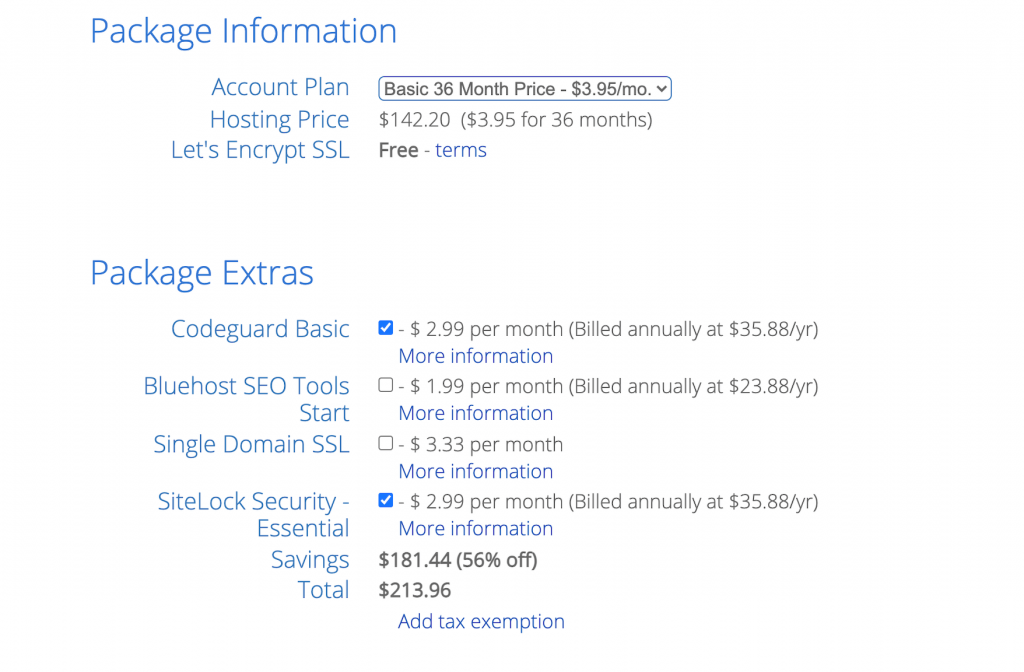The image size is (1024, 672).
Task: Click the bold Free SSL text
Action: [398, 150]
